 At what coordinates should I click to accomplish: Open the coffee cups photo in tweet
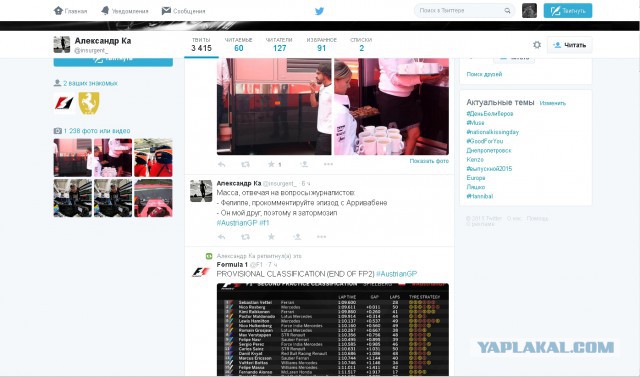pyautogui.click(x=391, y=106)
